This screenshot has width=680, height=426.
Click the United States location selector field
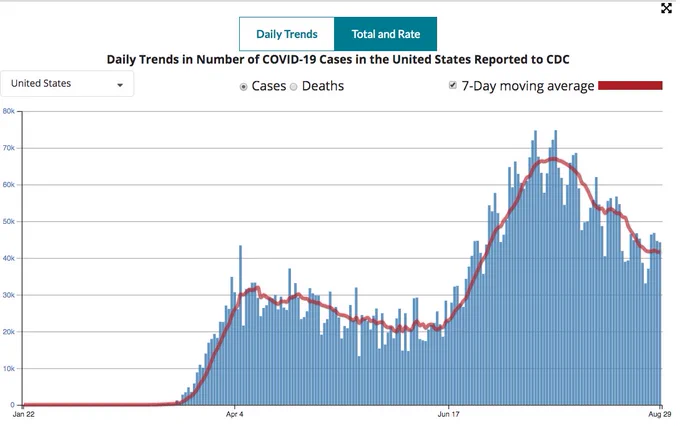click(67, 83)
